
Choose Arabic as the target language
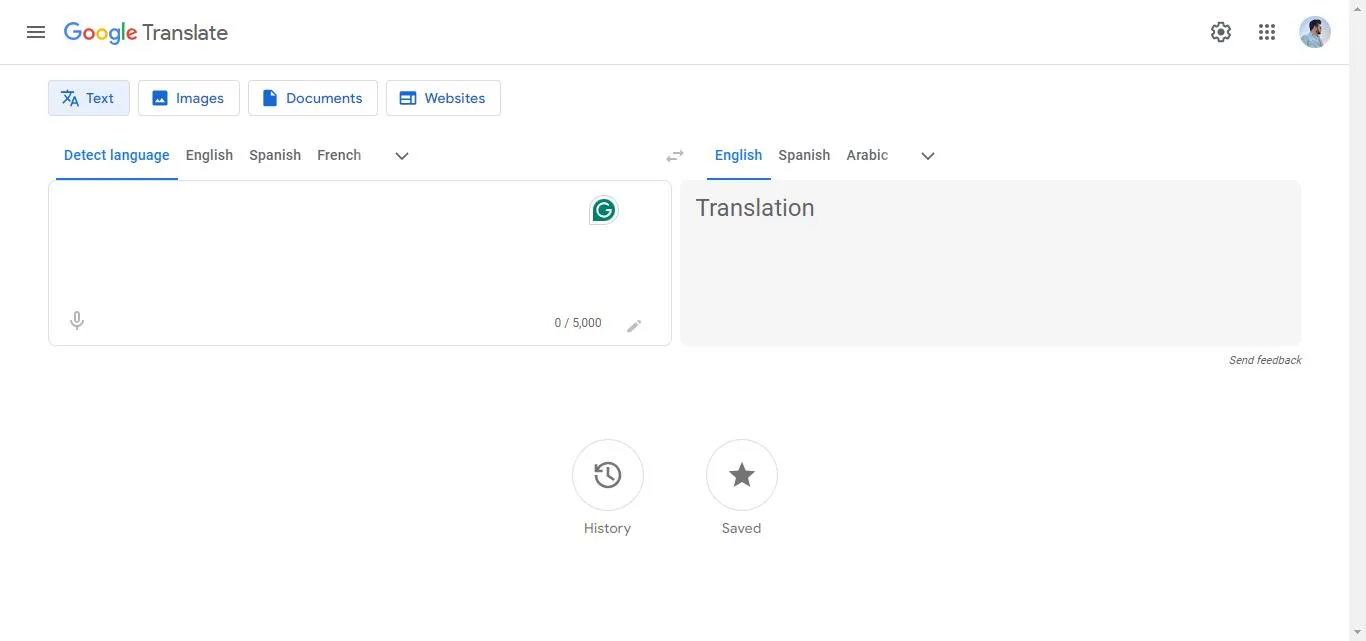coord(866,155)
